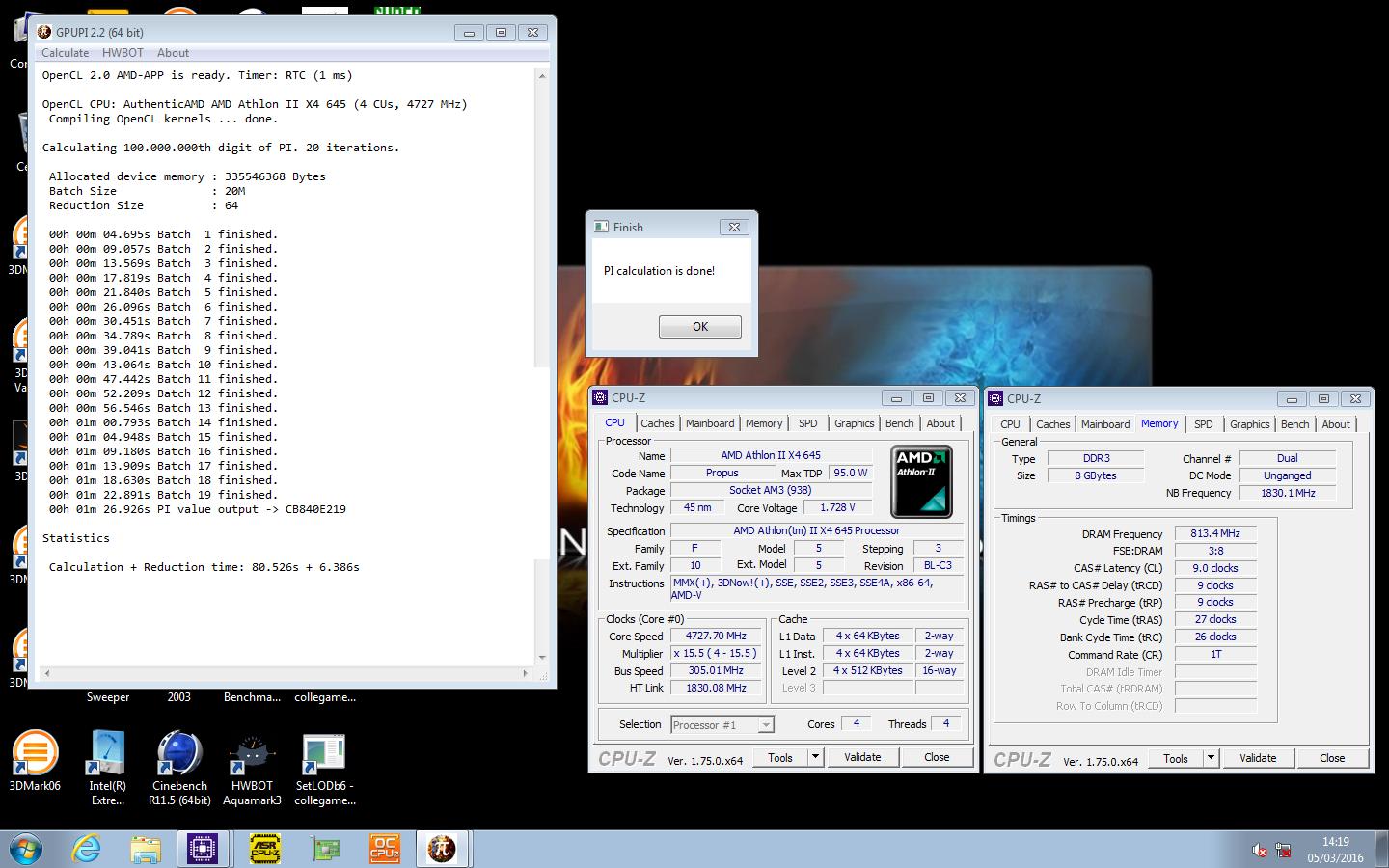Switch to Mainboard tab in CPU window
The width and height of the screenshot is (1389, 868).
[710, 423]
